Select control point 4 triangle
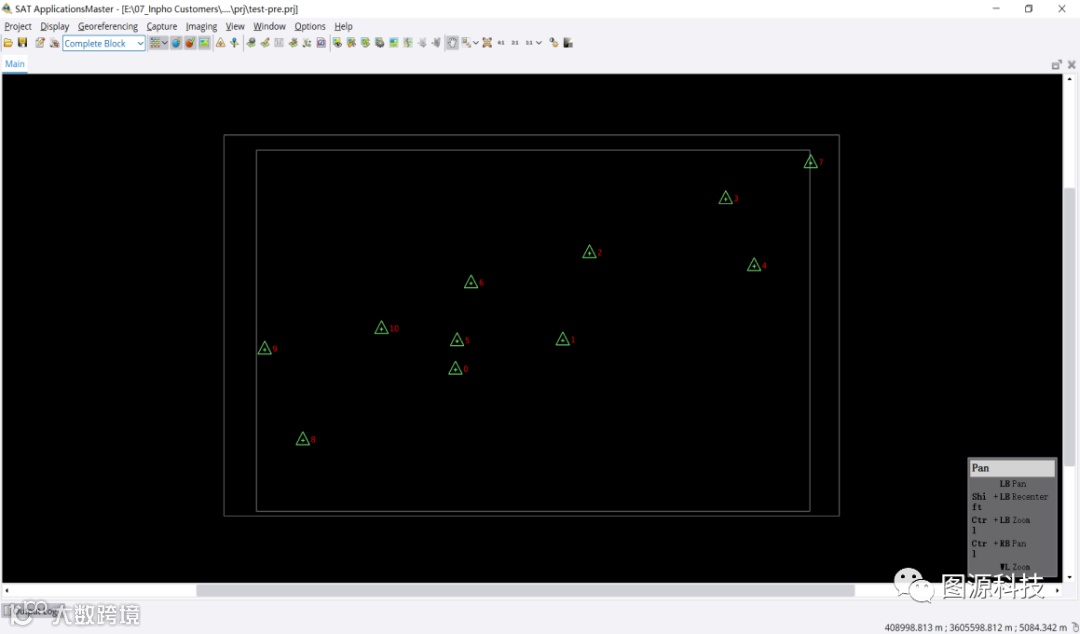The image size is (1080, 634). pyautogui.click(x=754, y=265)
